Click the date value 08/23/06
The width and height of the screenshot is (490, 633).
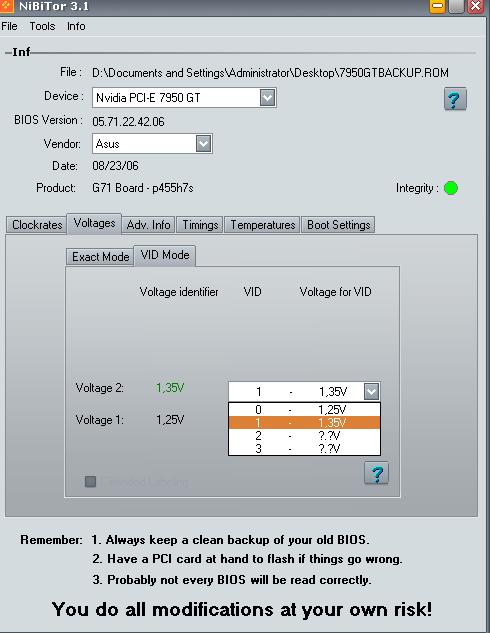click(115, 166)
